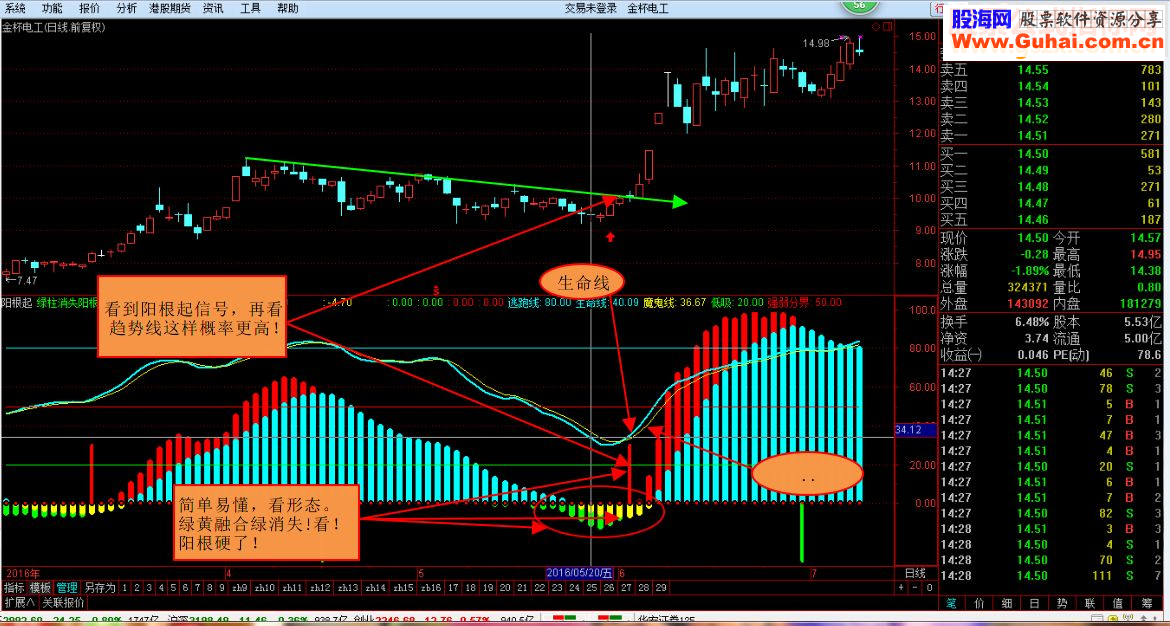Click the square icon above the price axis
1170x626 pixels.
886,27
